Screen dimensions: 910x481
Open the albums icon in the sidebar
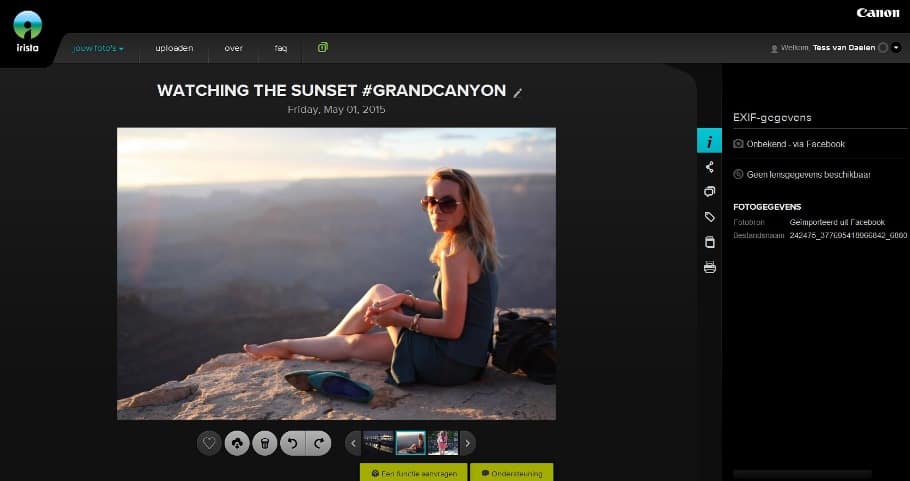tap(709, 192)
